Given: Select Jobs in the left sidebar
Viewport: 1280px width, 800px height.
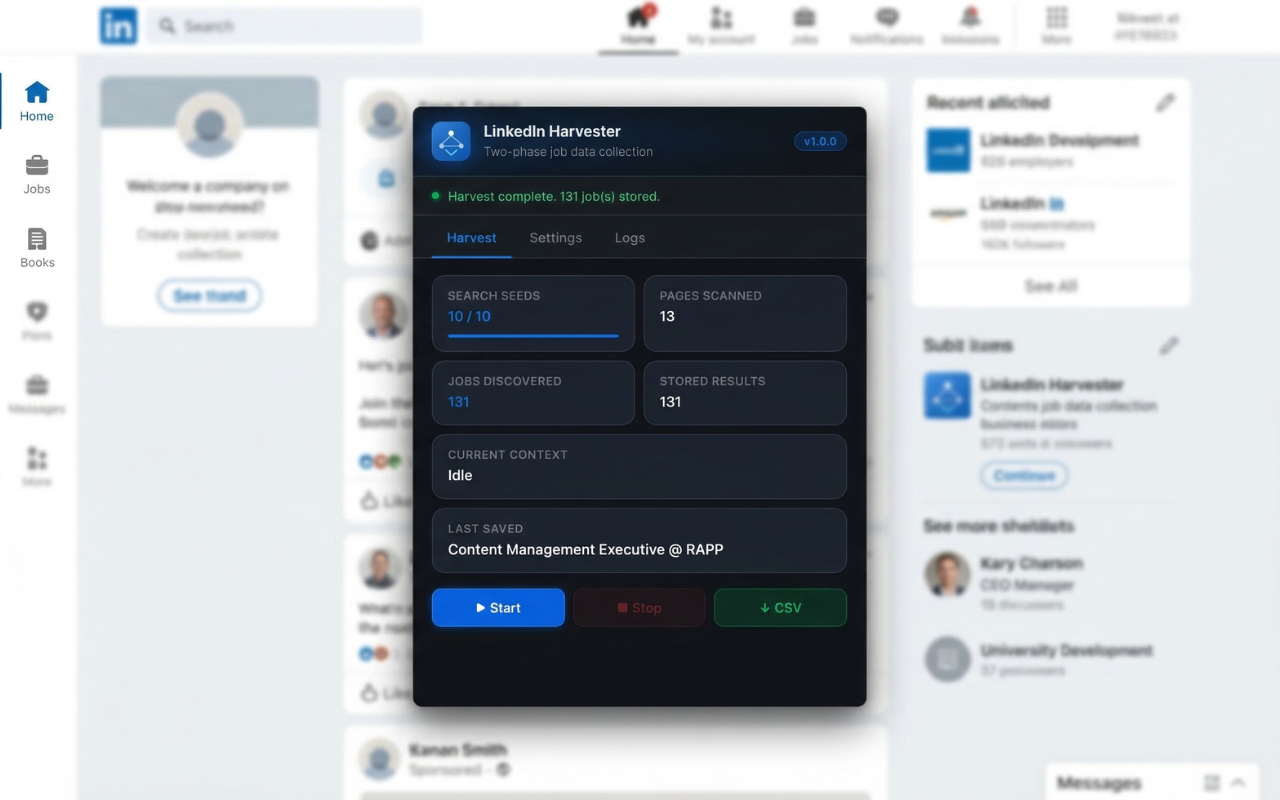Looking at the screenshot, I should click(x=37, y=174).
